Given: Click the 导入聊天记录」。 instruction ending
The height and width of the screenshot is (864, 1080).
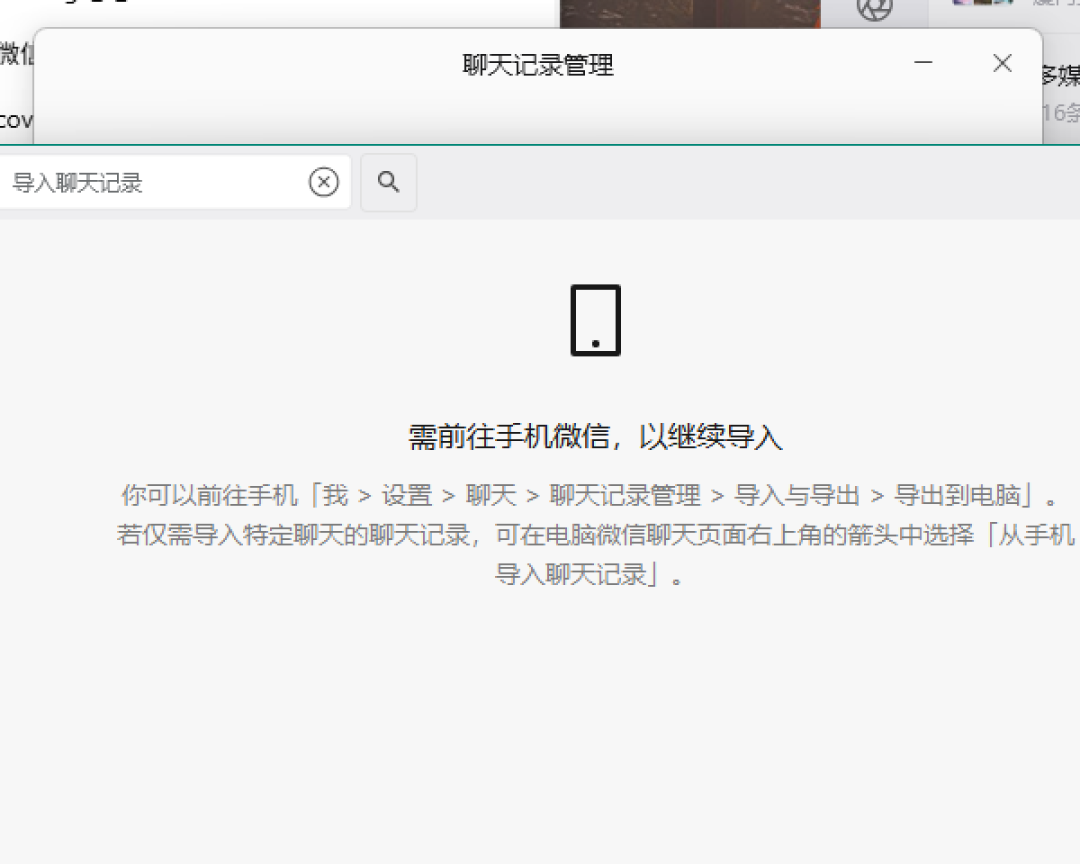Looking at the screenshot, I should pyautogui.click(x=590, y=574).
